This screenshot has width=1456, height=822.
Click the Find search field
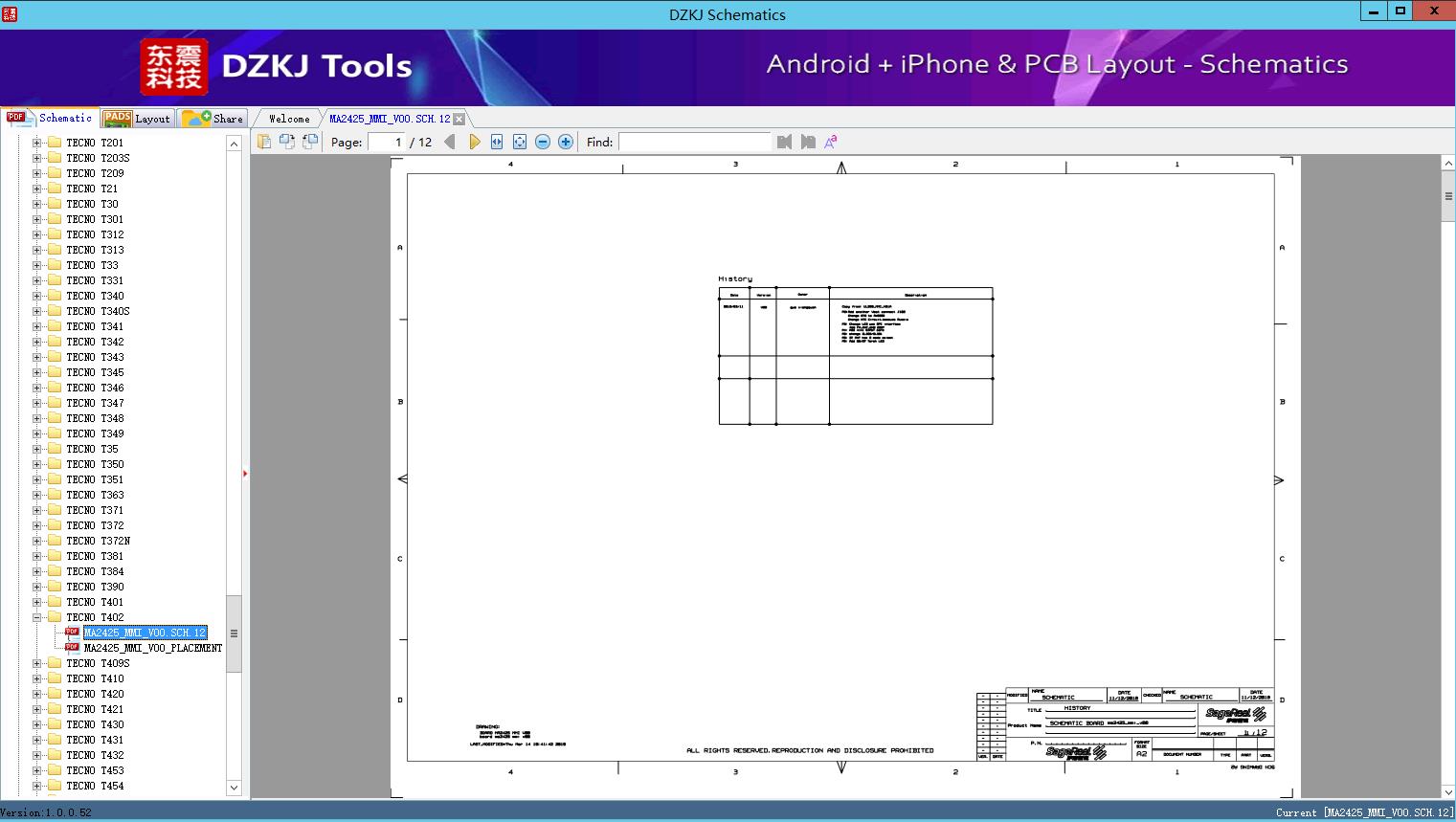[694, 142]
